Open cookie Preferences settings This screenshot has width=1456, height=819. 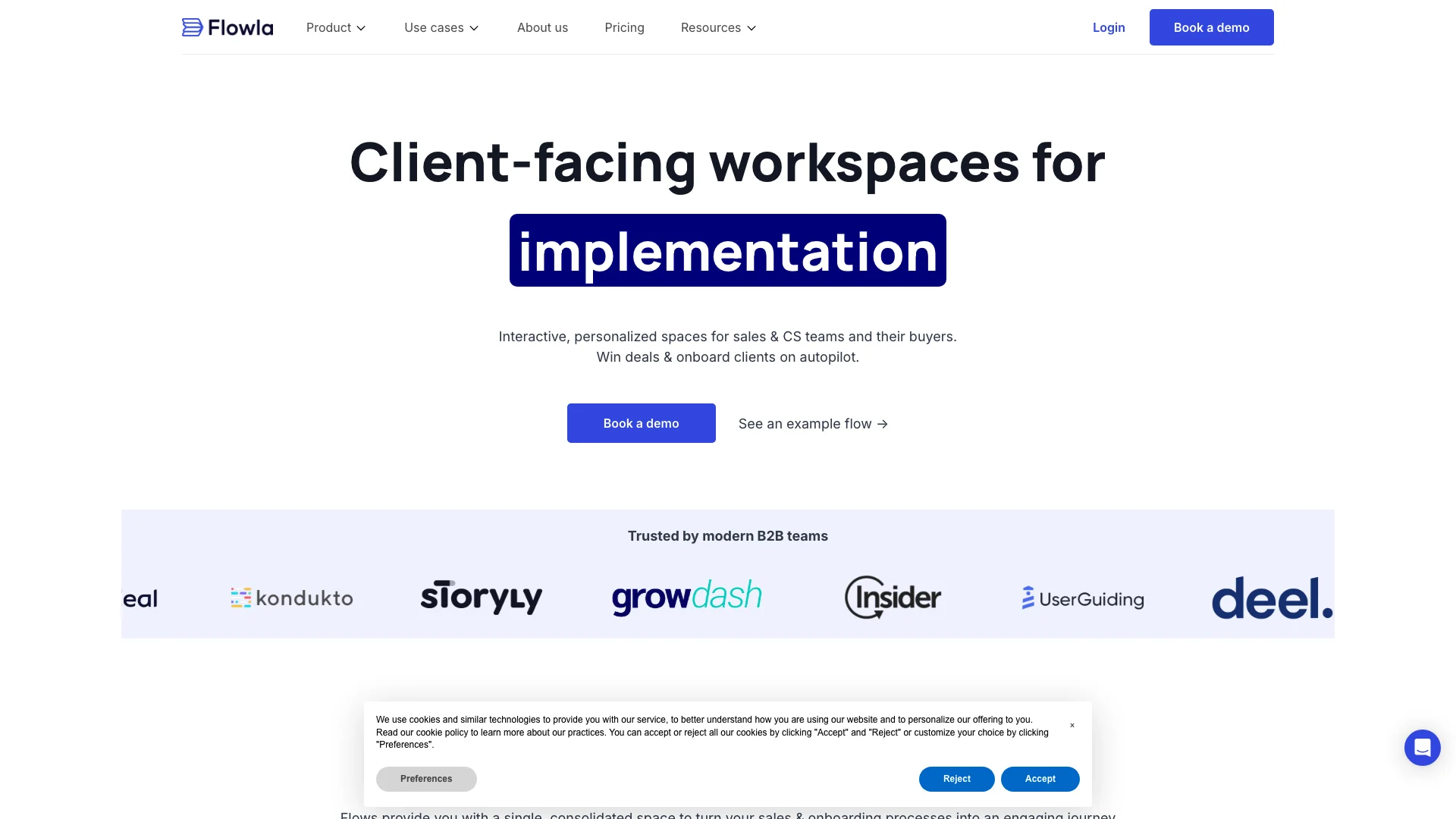click(x=426, y=779)
